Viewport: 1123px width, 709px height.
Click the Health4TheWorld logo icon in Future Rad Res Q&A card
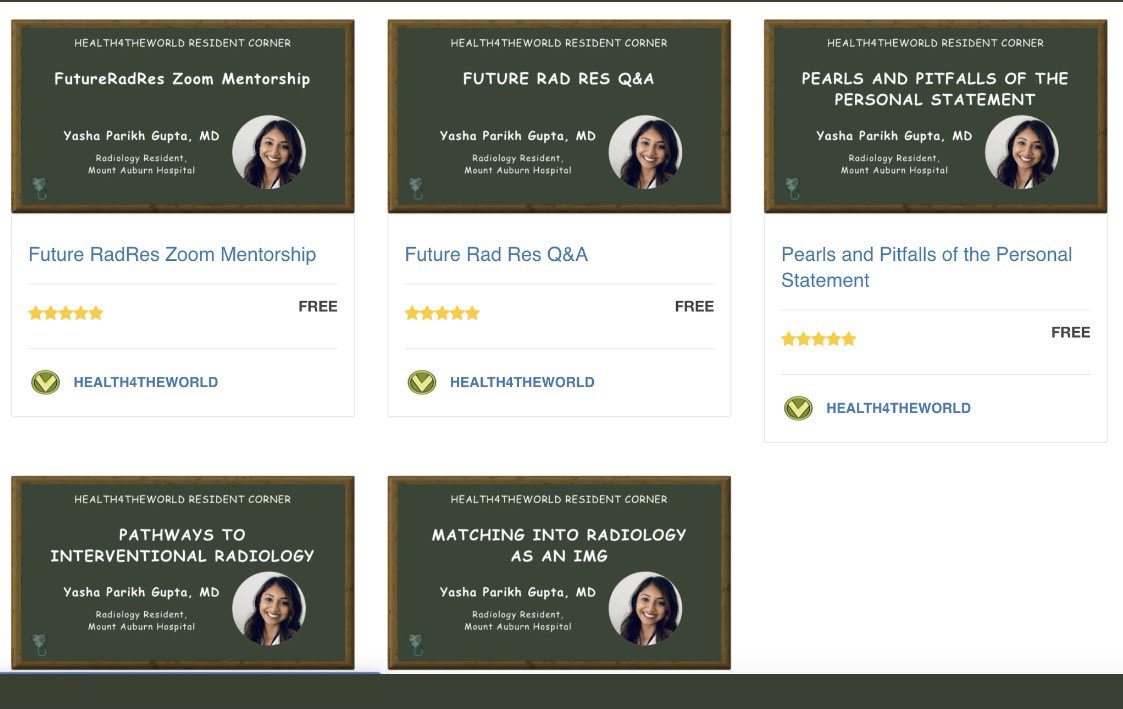click(x=422, y=382)
